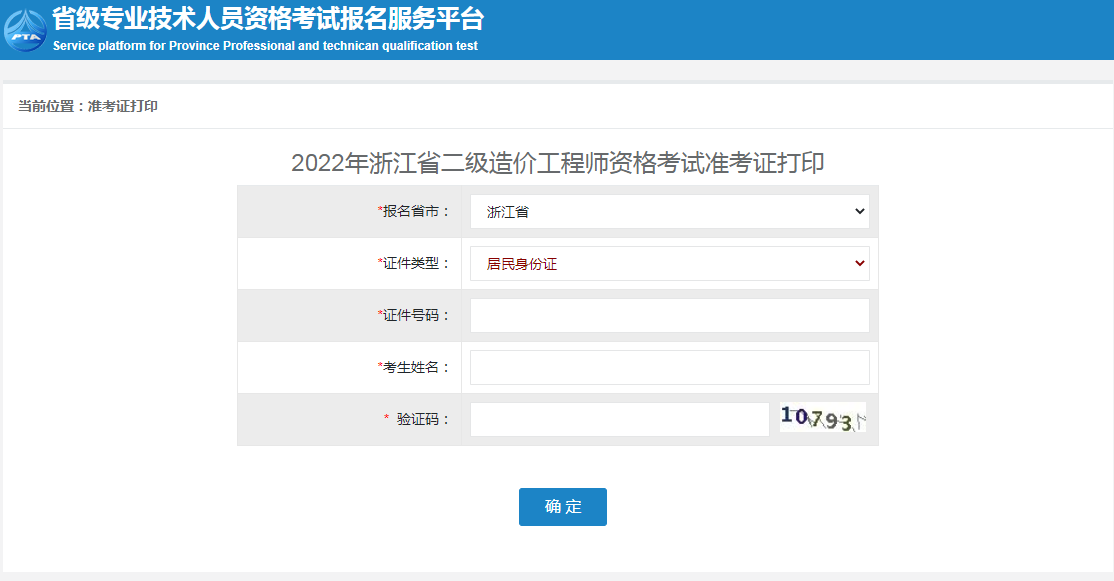The image size is (1114, 581).
Task: Focus the 验证码 input field
Action: (620, 419)
